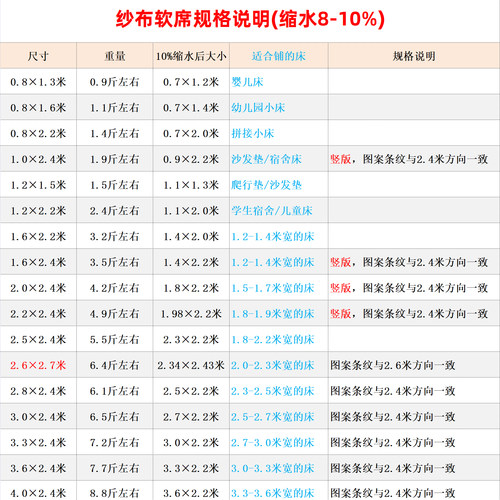
Task: Click shrunk size 2.34×2.43米
Action: [x=191, y=365]
